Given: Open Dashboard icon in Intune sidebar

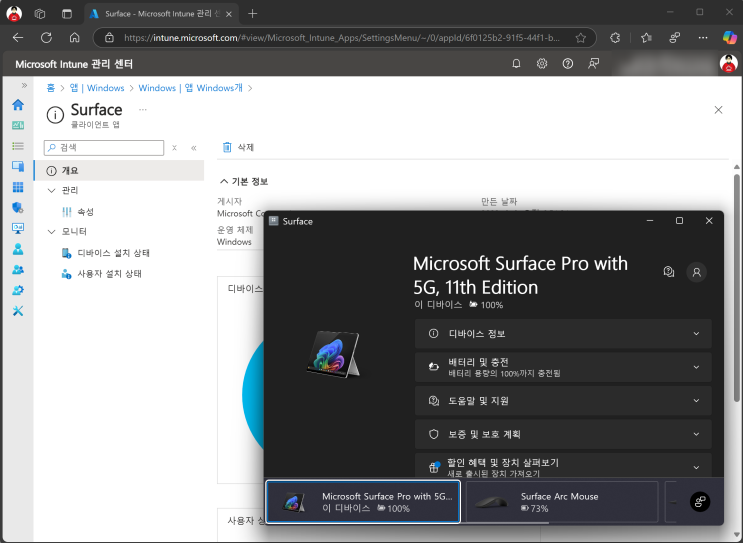Looking at the screenshot, I should tap(18, 126).
